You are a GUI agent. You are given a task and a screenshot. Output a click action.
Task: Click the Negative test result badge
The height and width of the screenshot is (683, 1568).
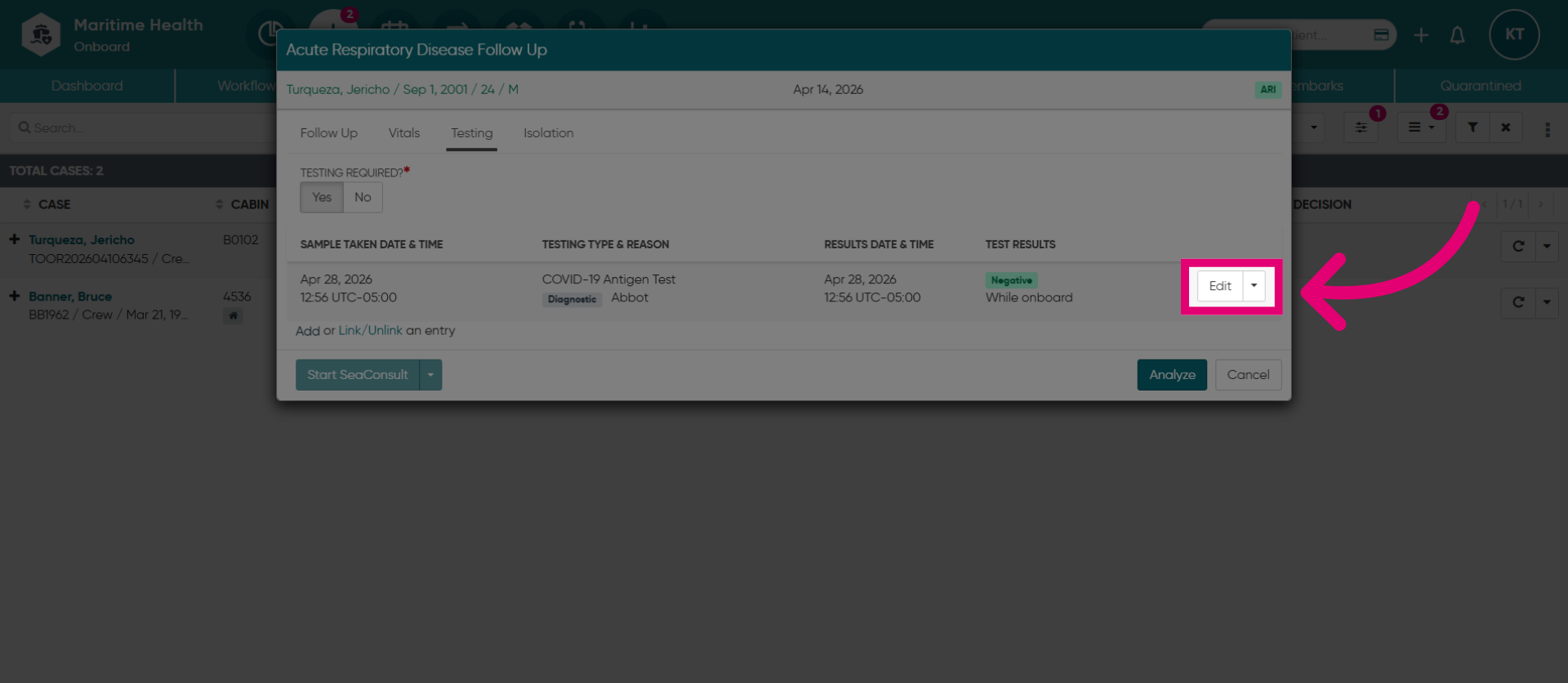pyautogui.click(x=1011, y=280)
